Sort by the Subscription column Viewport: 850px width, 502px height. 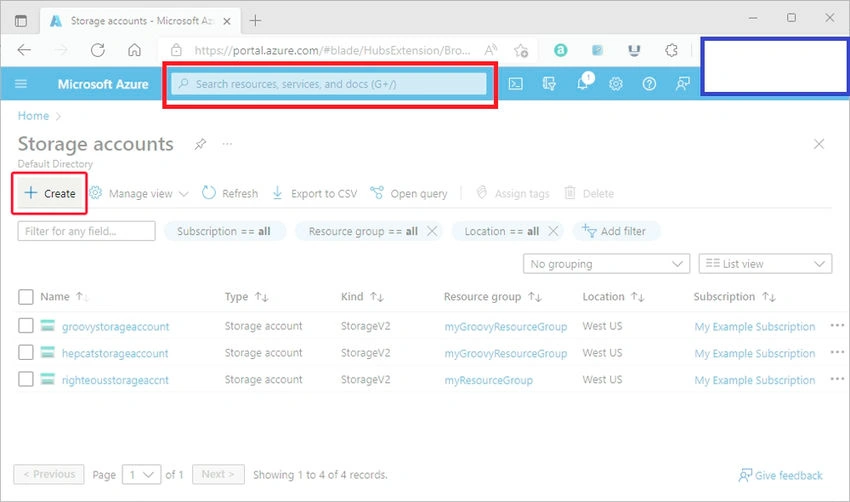[735, 297]
